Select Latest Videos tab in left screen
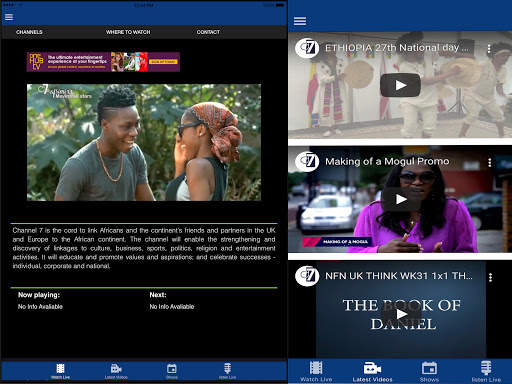Viewport: 512px width, 384px height. click(x=116, y=371)
